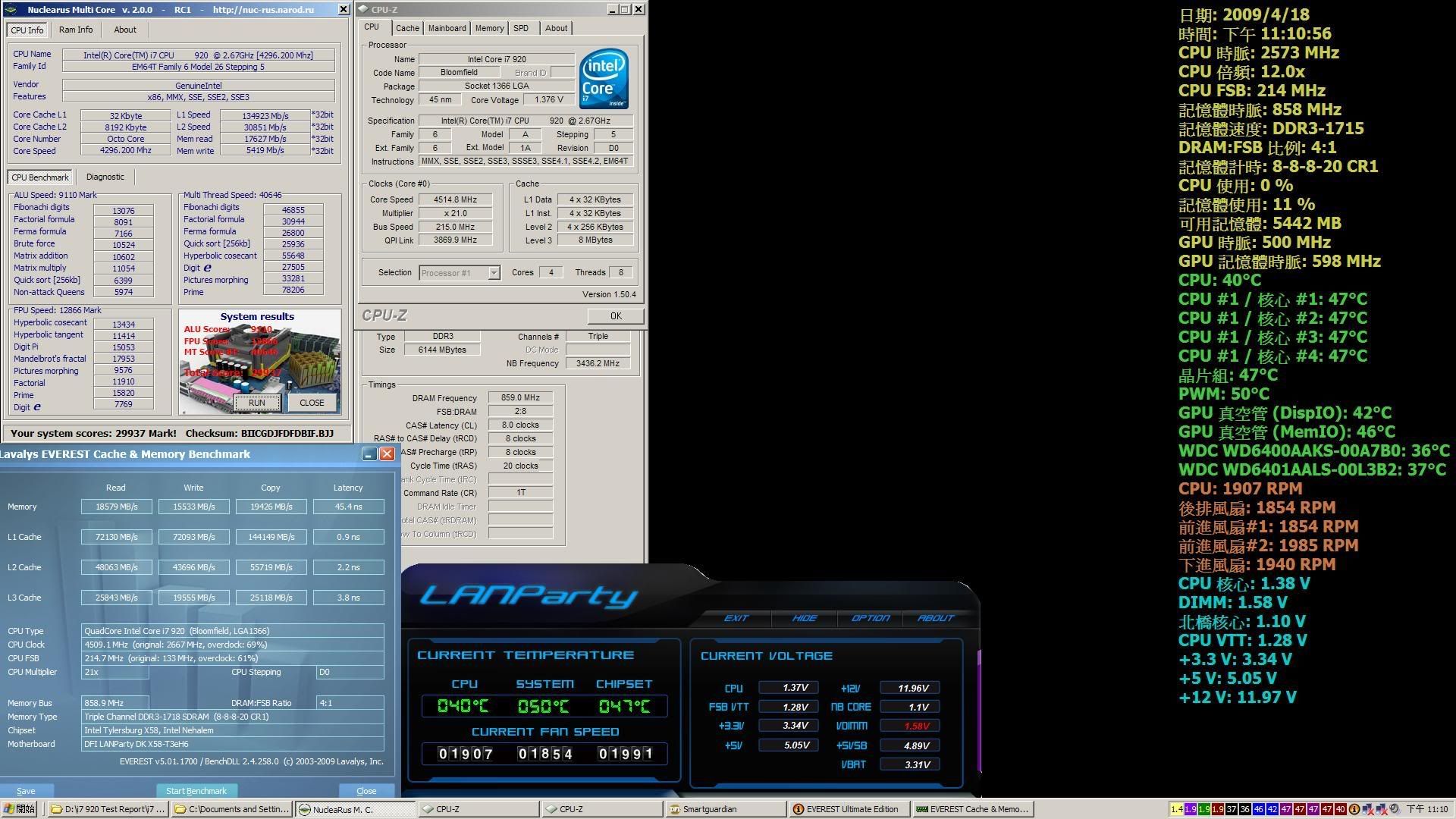This screenshot has height=819, width=1456.
Task: Click EXIT in the LANParty panel
Action: click(736, 618)
